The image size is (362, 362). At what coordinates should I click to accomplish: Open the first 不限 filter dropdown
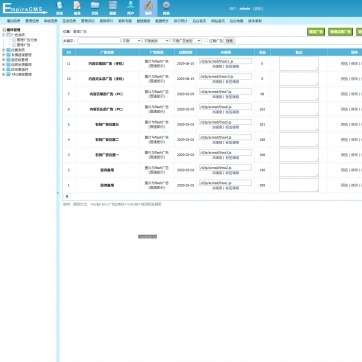point(131,41)
